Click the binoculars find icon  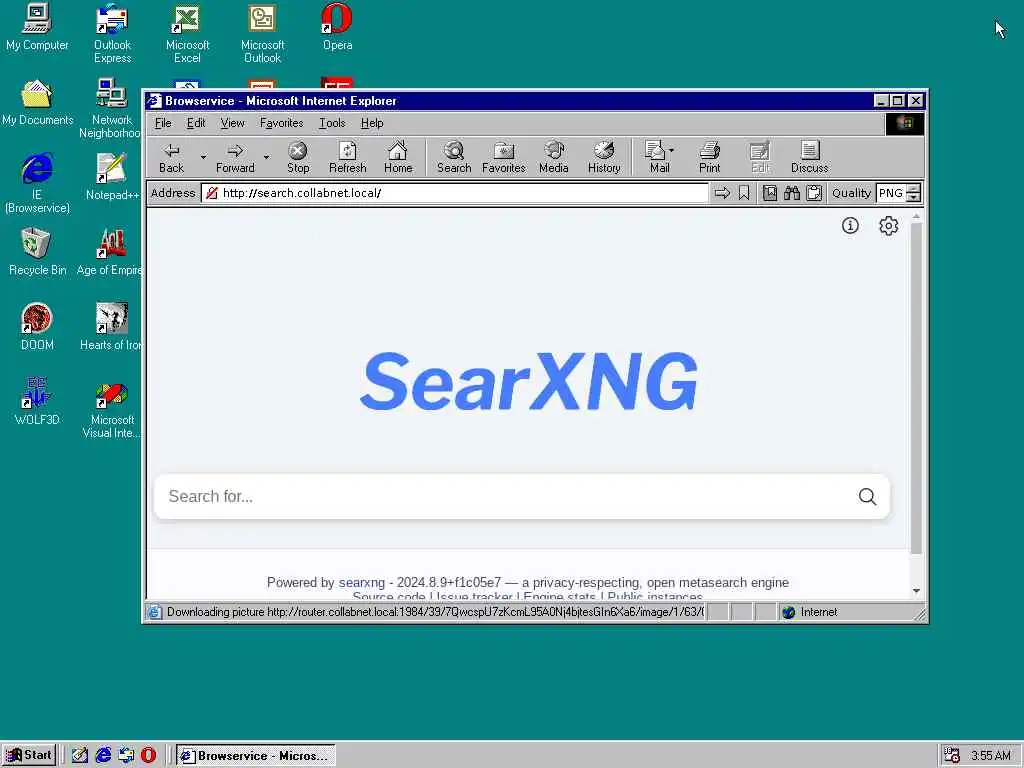pos(792,193)
